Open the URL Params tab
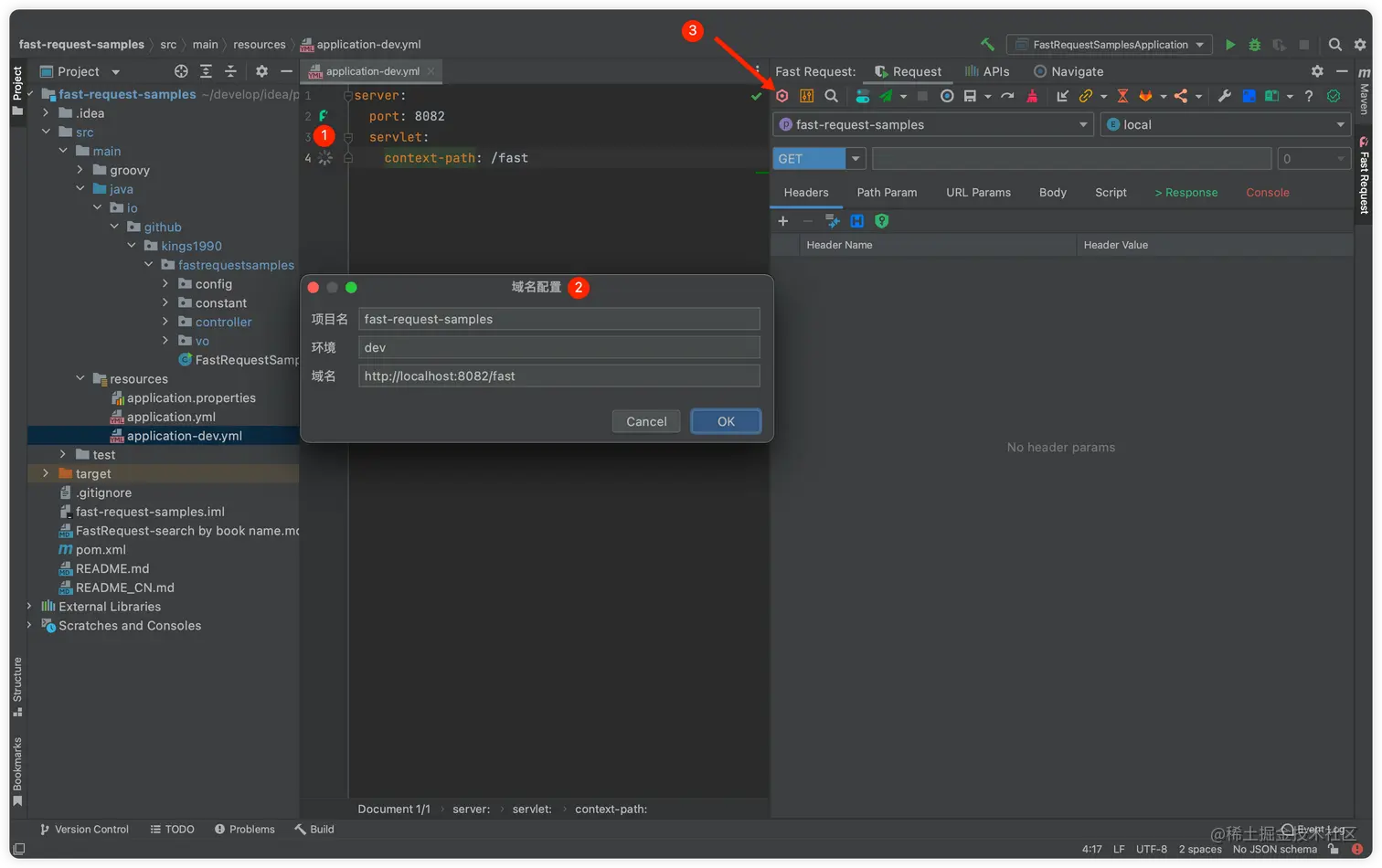 [x=978, y=193]
